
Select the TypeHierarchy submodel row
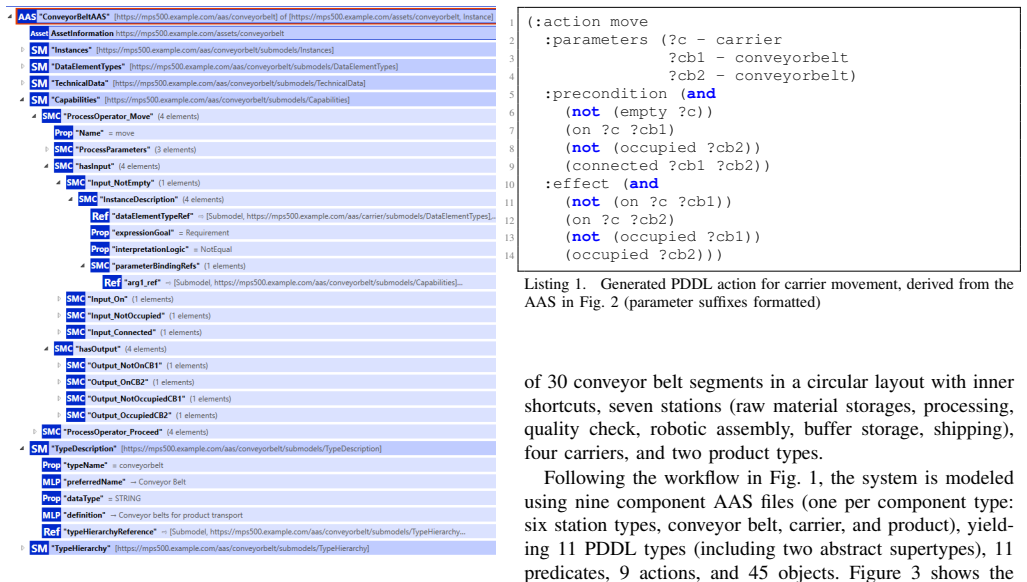(x=263, y=549)
